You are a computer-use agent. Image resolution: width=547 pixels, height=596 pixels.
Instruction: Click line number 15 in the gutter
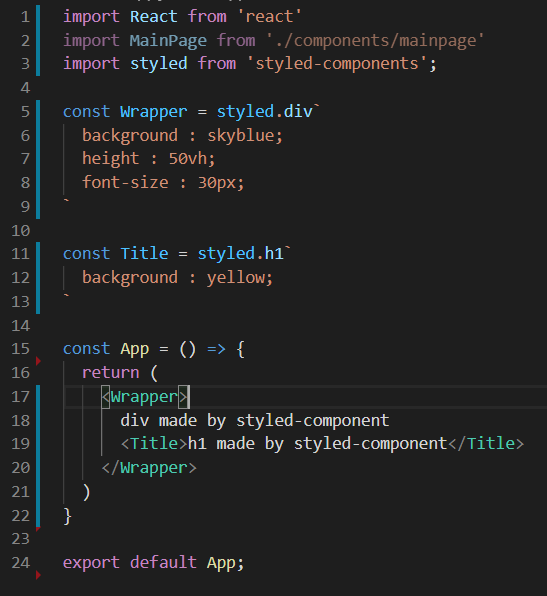[21, 349]
